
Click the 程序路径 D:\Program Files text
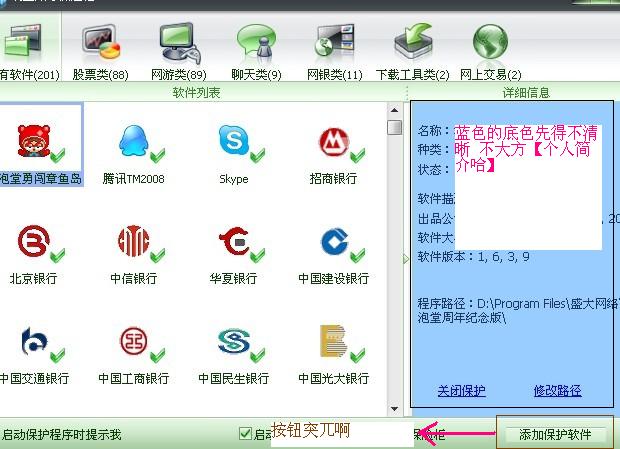click(x=518, y=304)
